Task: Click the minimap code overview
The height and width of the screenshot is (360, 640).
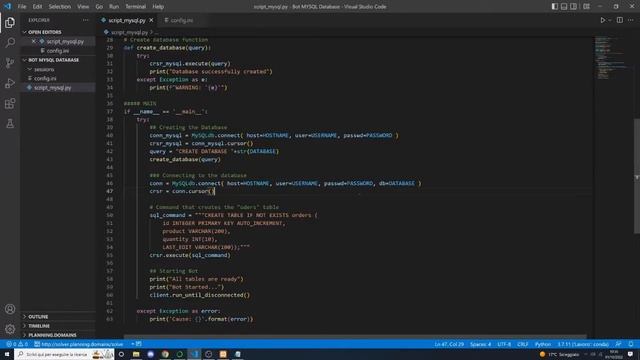Action: [x=610, y=57]
